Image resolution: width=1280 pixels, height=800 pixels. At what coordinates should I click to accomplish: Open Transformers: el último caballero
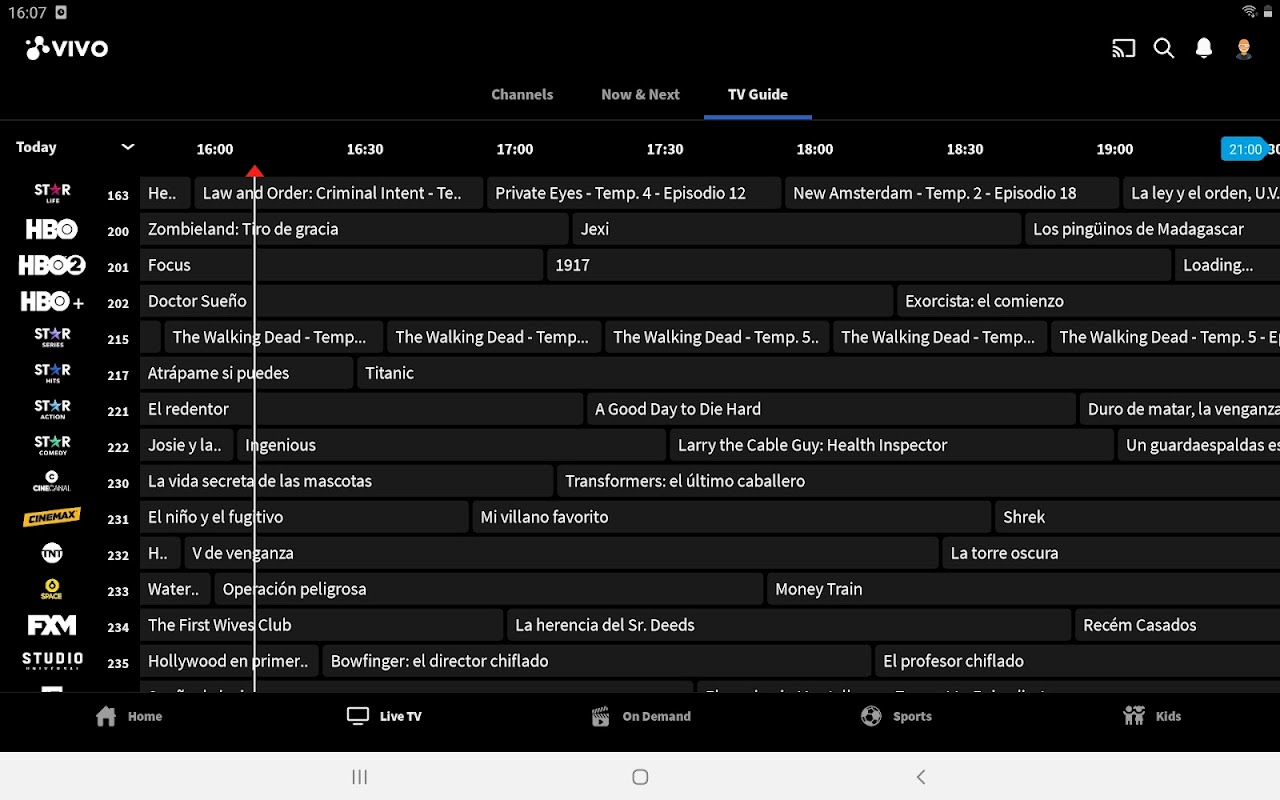click(918, 481)
